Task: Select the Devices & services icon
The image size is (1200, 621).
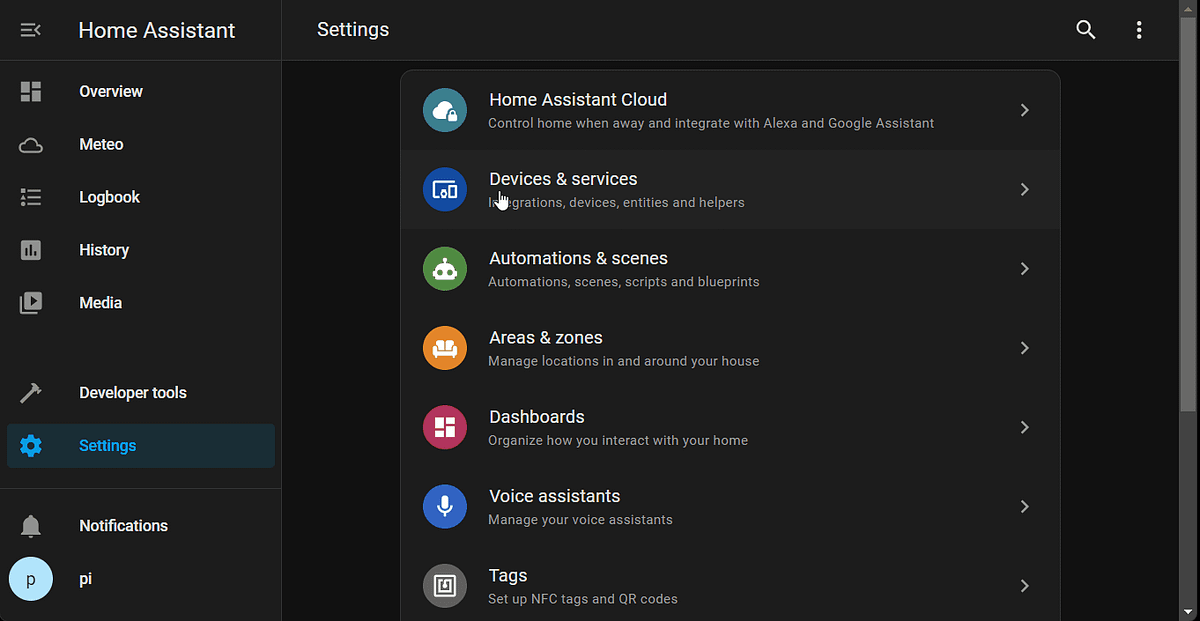Action: 445,189
